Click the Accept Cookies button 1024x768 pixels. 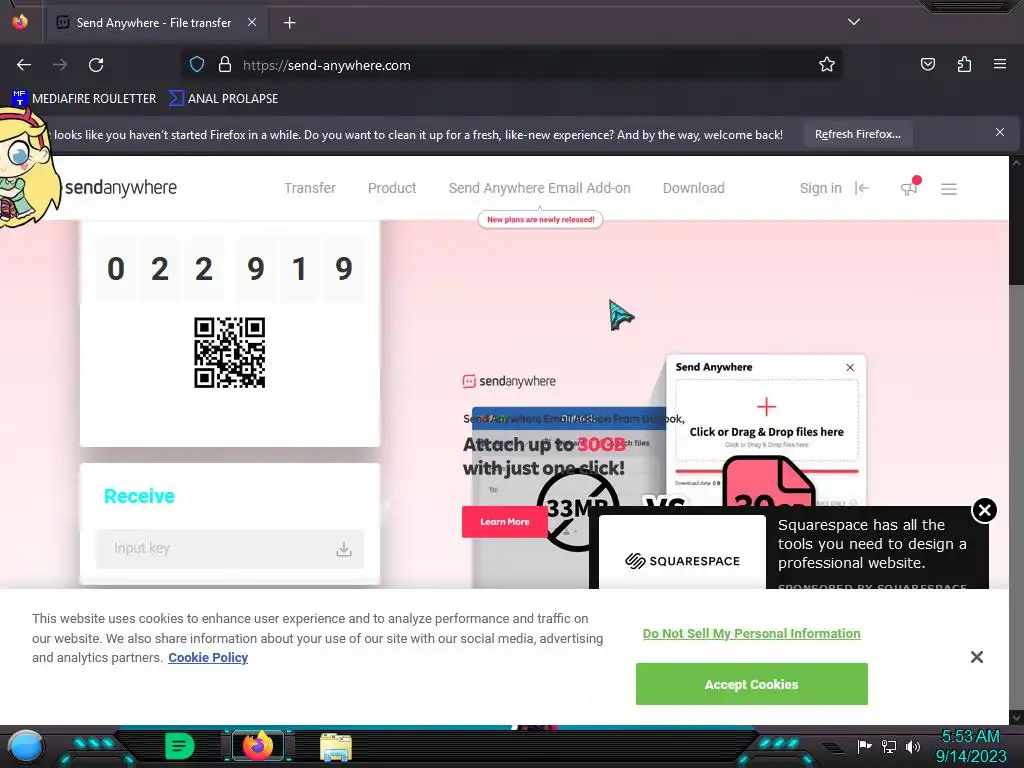(751, 684)
